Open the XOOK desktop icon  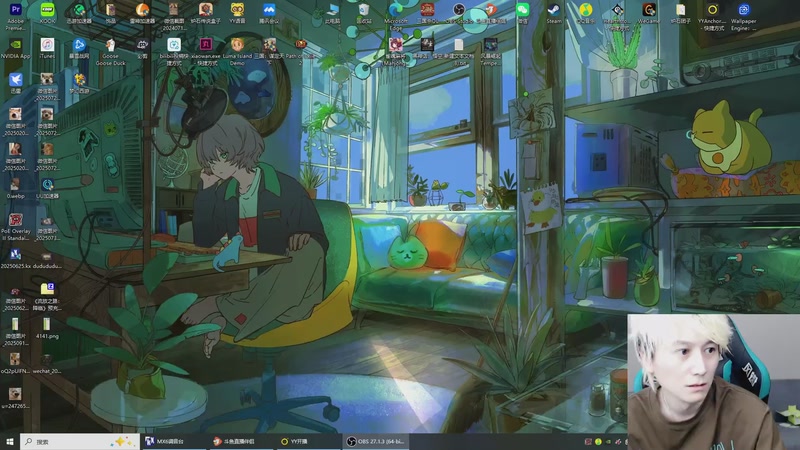[47, 13]
